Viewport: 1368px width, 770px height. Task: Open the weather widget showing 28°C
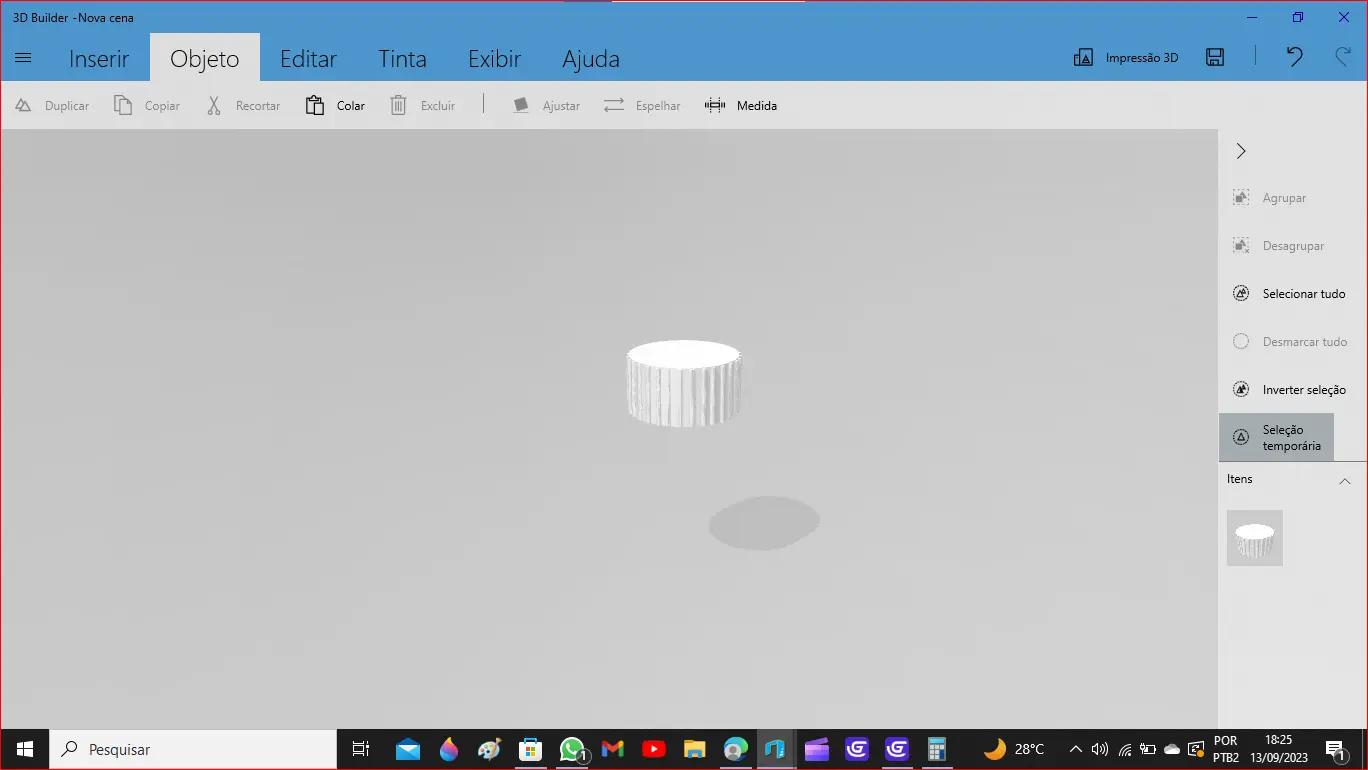pyautogui.click(x=1014, y=749)
